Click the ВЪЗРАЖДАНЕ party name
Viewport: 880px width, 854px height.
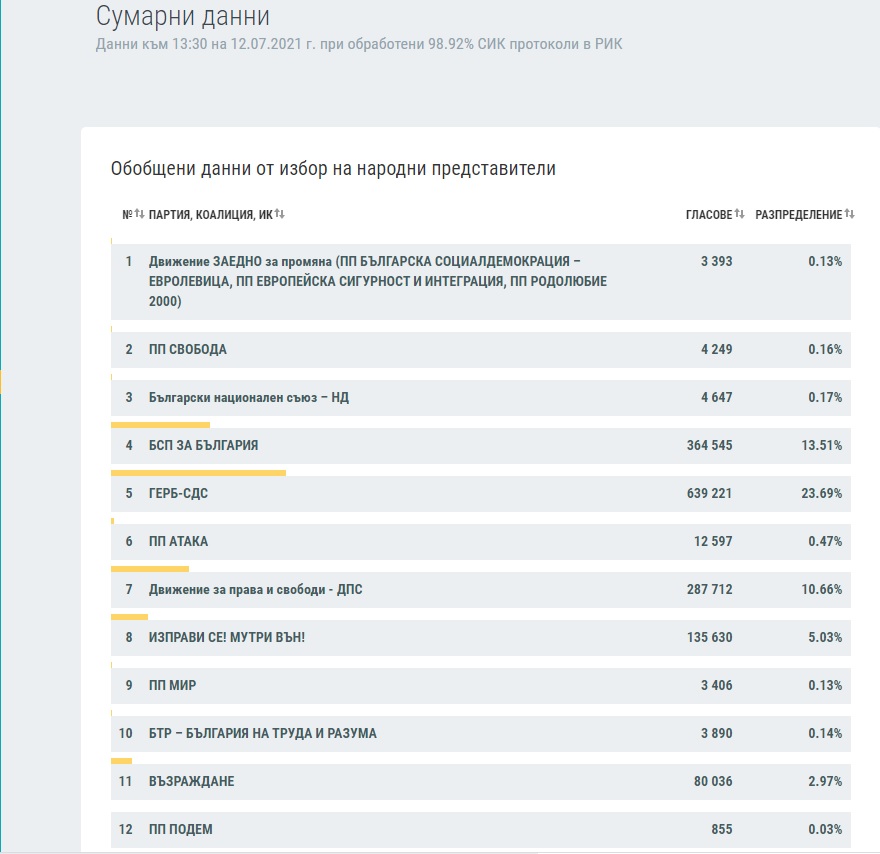(x=191, y=782)
